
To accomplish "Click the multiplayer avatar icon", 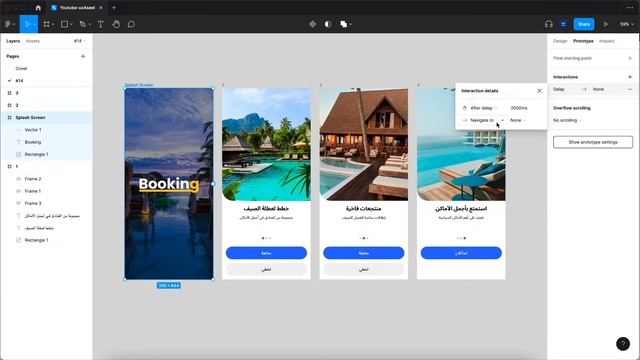I will [563, 24].
